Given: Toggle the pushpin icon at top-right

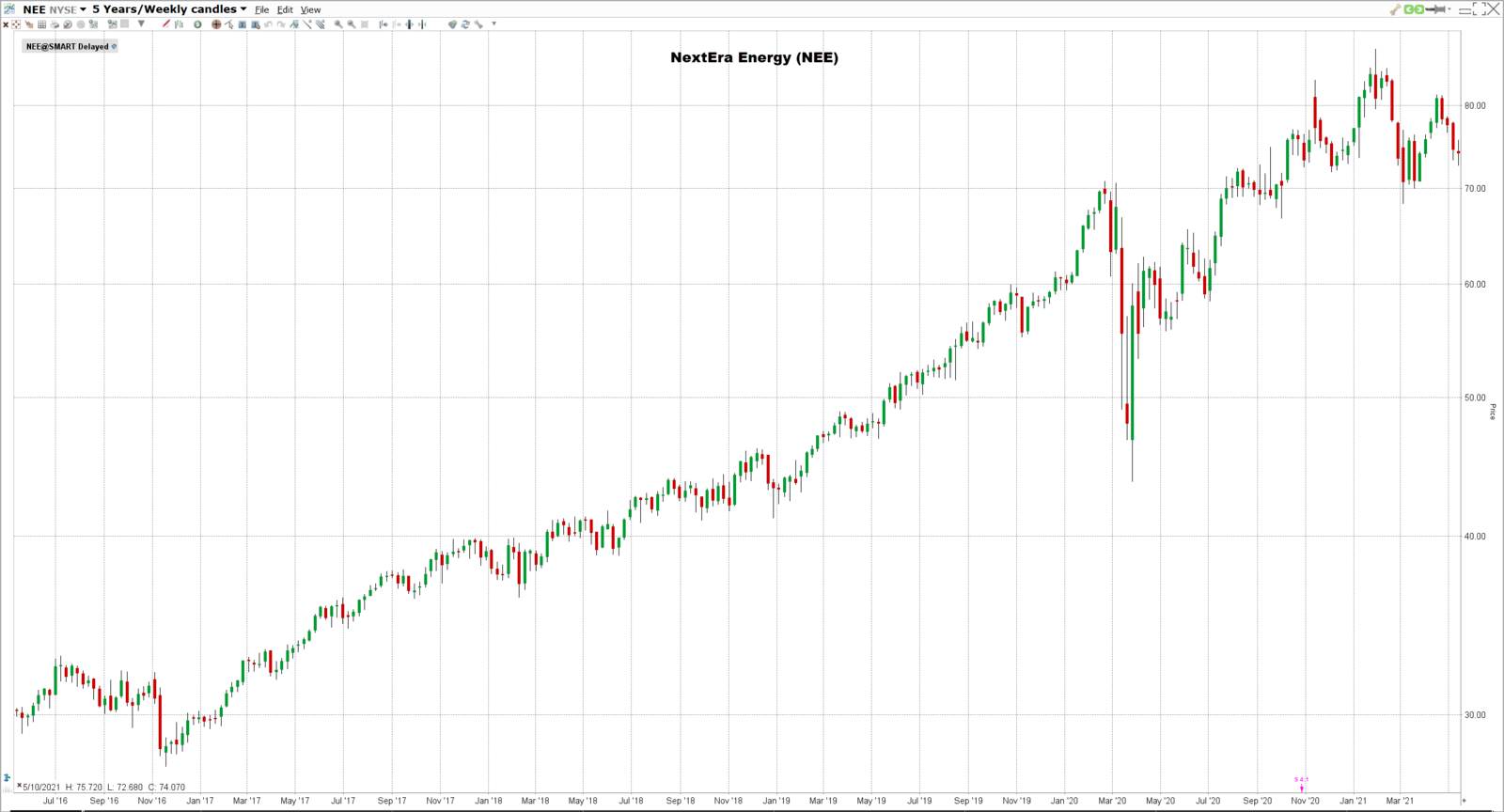Looking at the screenshot, I should click(x=1435, y=9).
